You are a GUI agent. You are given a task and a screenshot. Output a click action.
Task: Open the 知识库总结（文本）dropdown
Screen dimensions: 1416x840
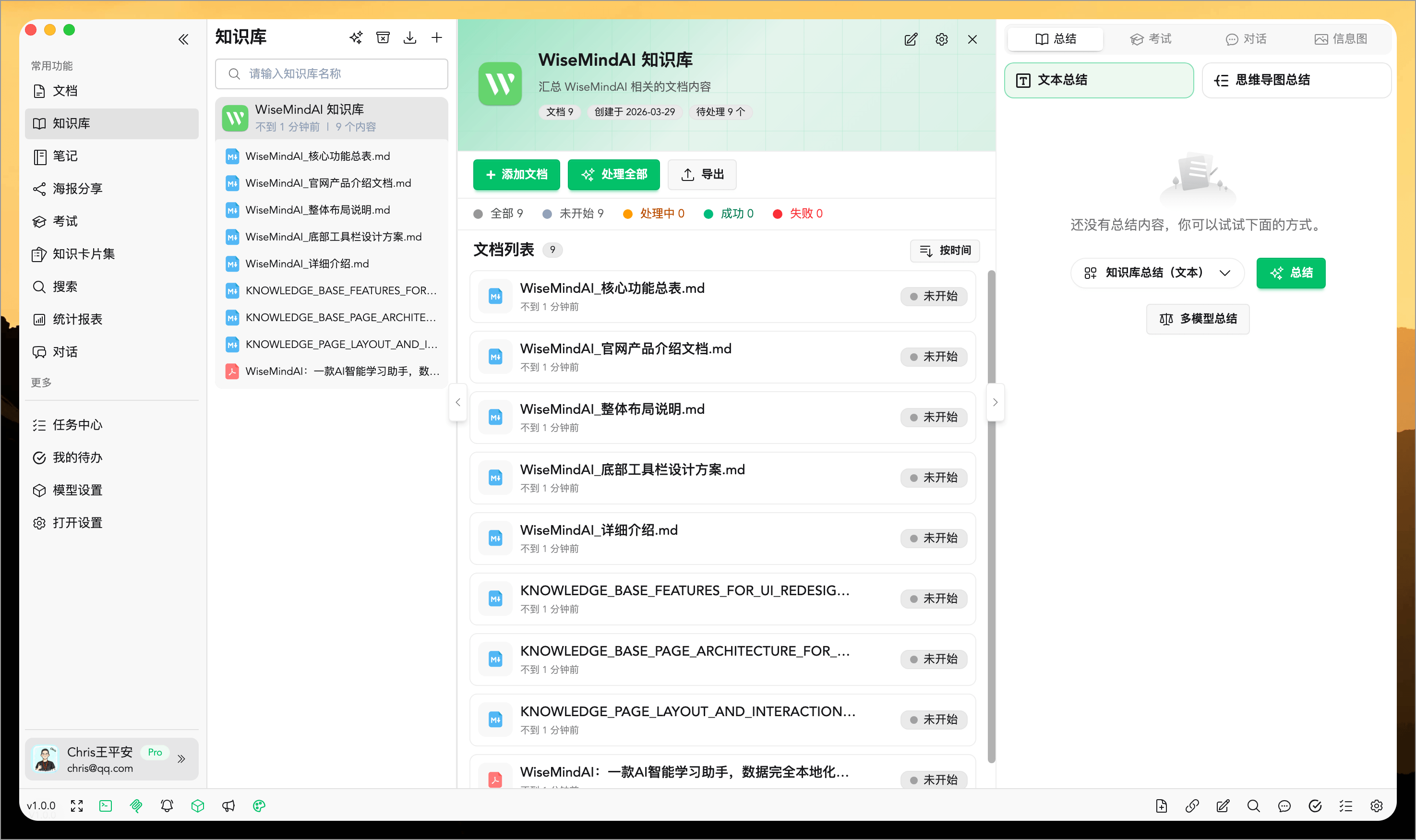(1157, 273)
